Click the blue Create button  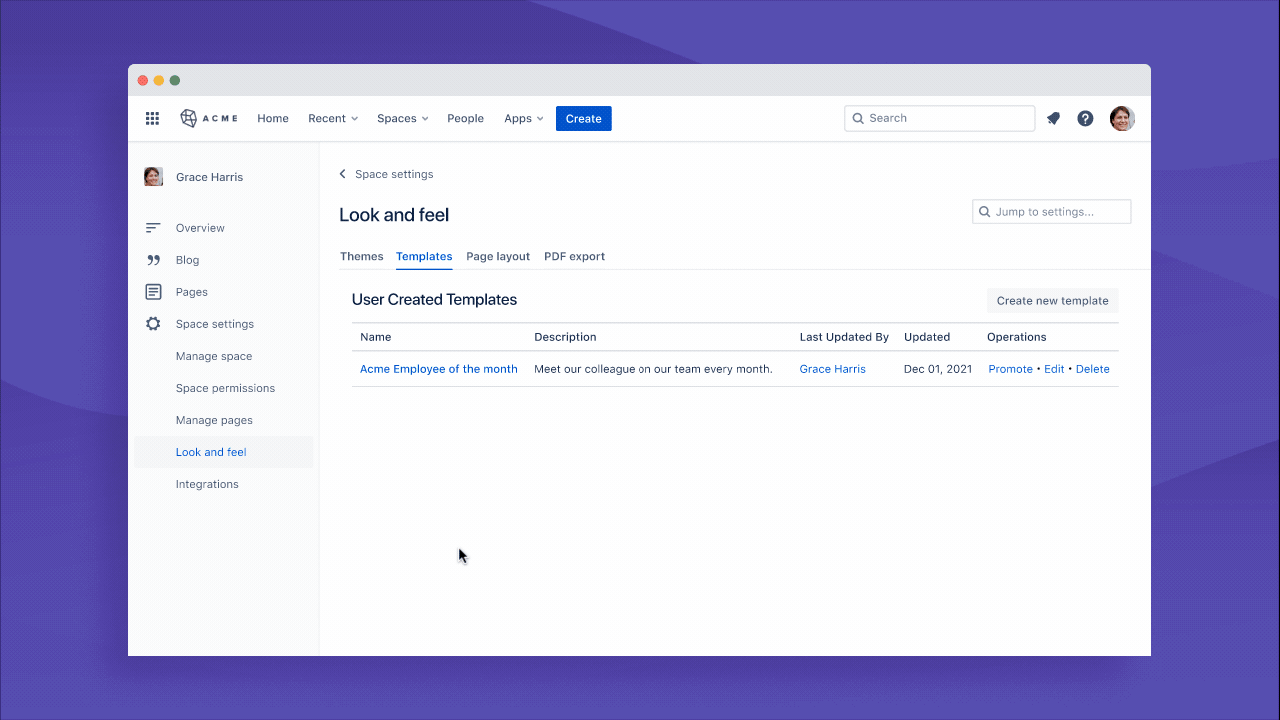pos(584,118)
